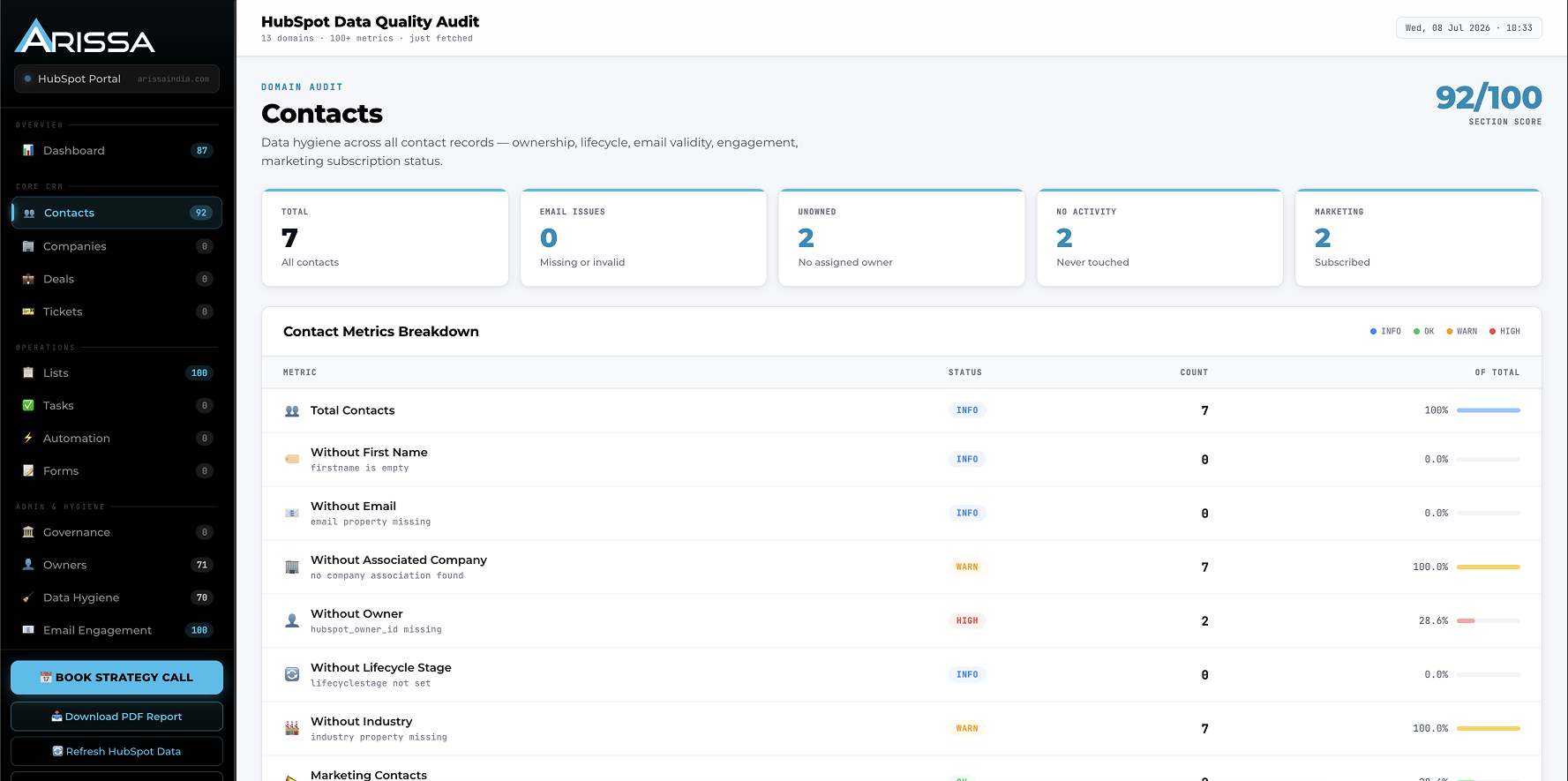This screenshot has height=781, width=1568.
Task: Click the Email Engagement envelope icon
Action: click(28, 630)
